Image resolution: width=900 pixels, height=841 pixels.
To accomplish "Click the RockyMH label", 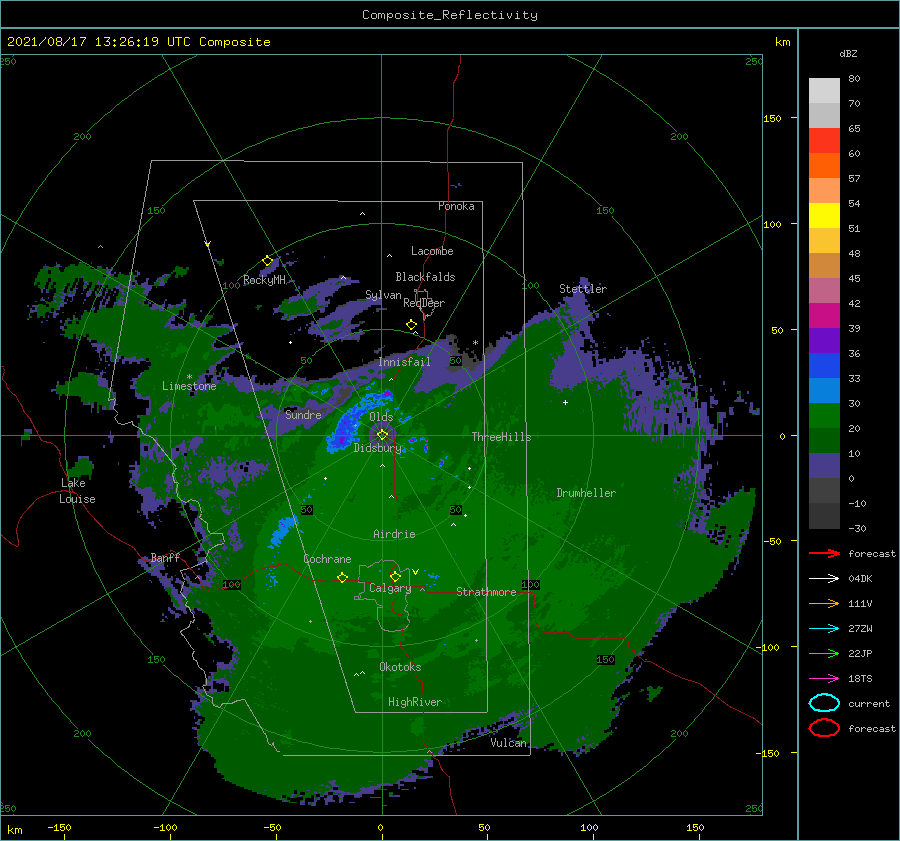I will tap(264, 280).
